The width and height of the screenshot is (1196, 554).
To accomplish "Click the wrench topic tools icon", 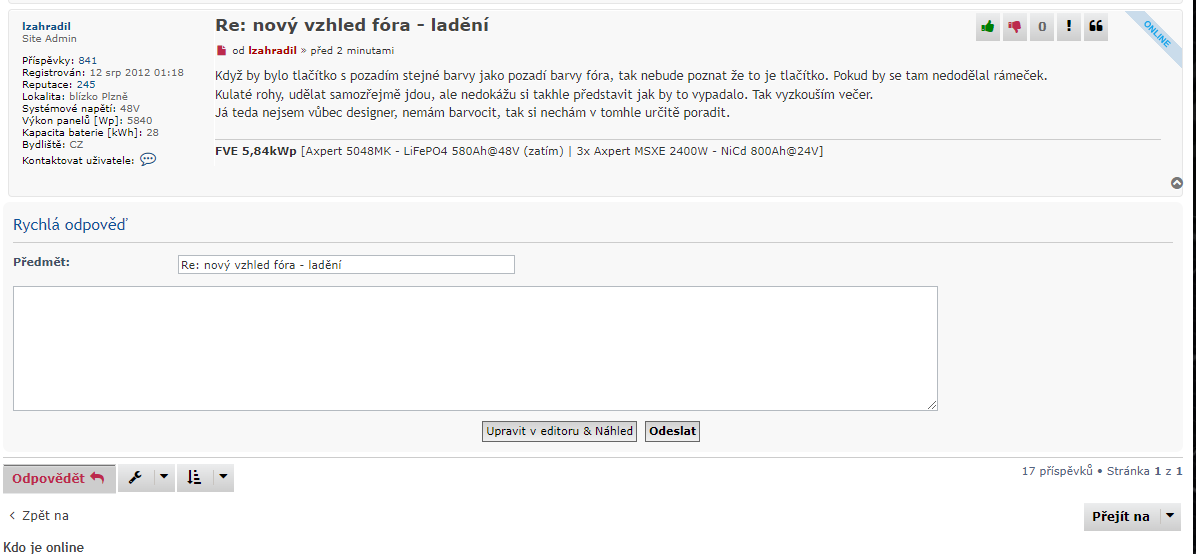I will tap(136, 478).
